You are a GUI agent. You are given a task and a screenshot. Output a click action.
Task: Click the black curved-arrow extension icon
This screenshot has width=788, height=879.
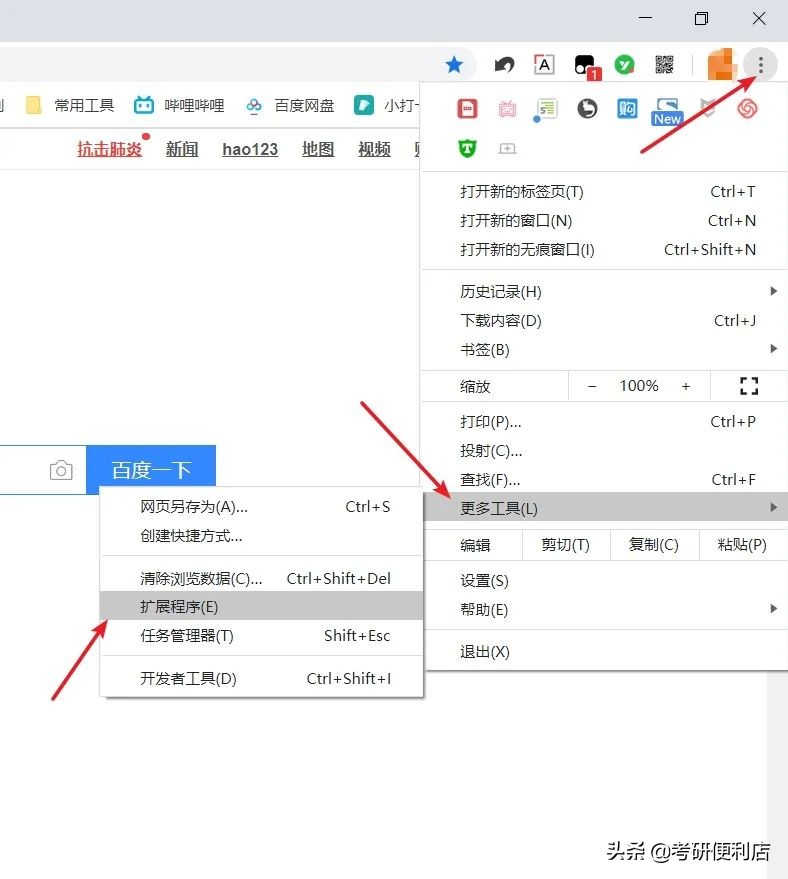click(x=504, y=65)
